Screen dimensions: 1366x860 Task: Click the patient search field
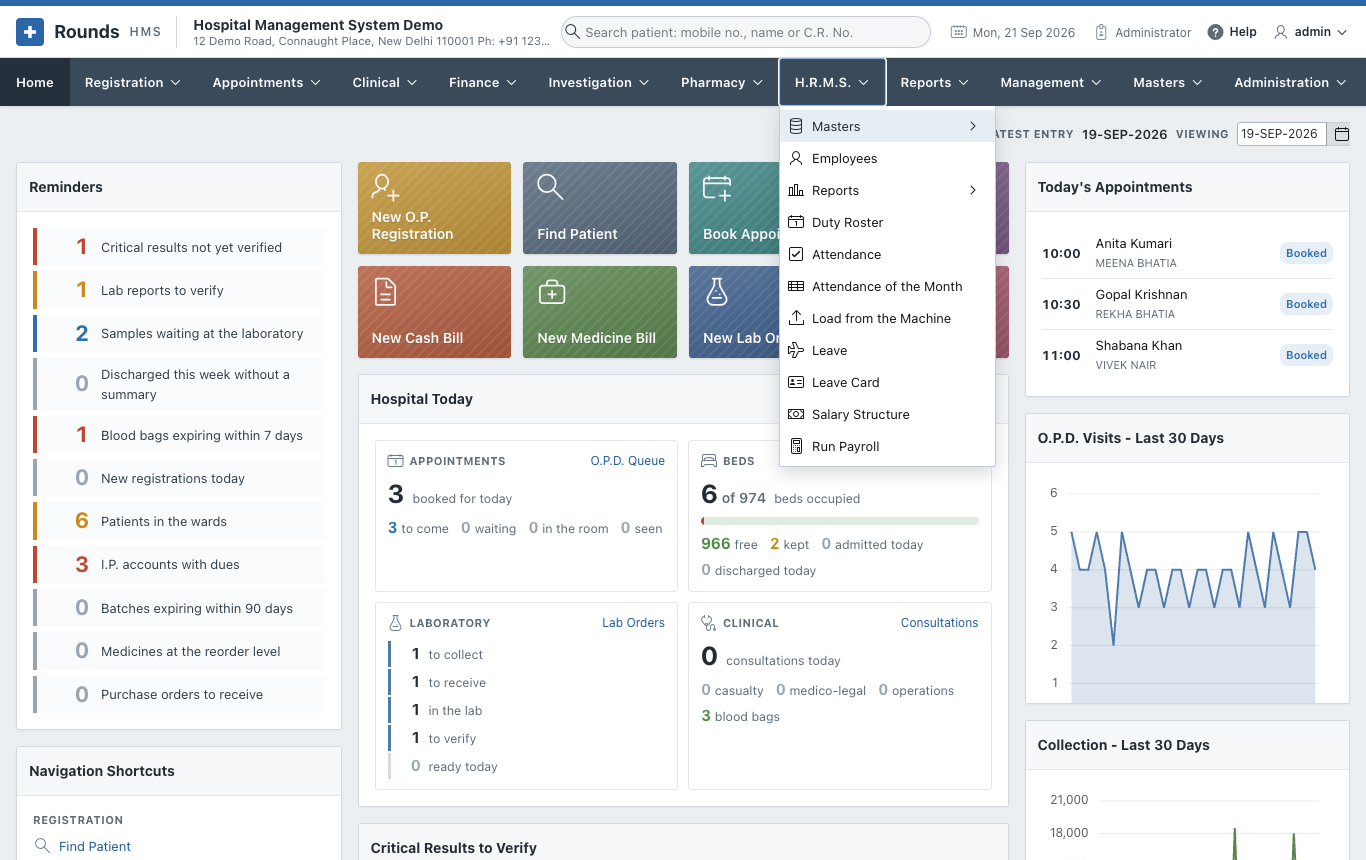746,32
